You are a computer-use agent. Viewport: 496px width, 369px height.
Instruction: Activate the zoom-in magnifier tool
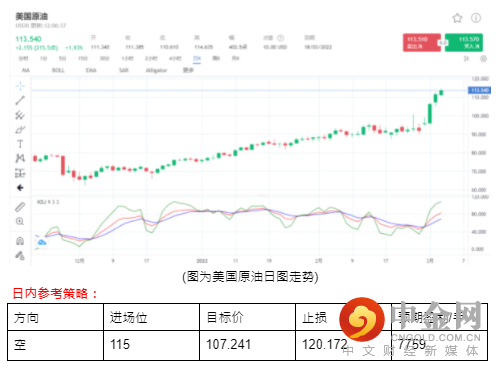tap(20, 221)
